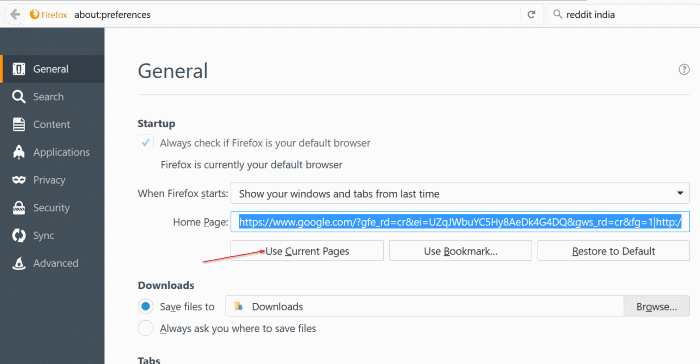Image resolution: width=700 pixels, height=364 pixels.
Task: Click the When Firefox starts label
Action: [x=183, y=193]
